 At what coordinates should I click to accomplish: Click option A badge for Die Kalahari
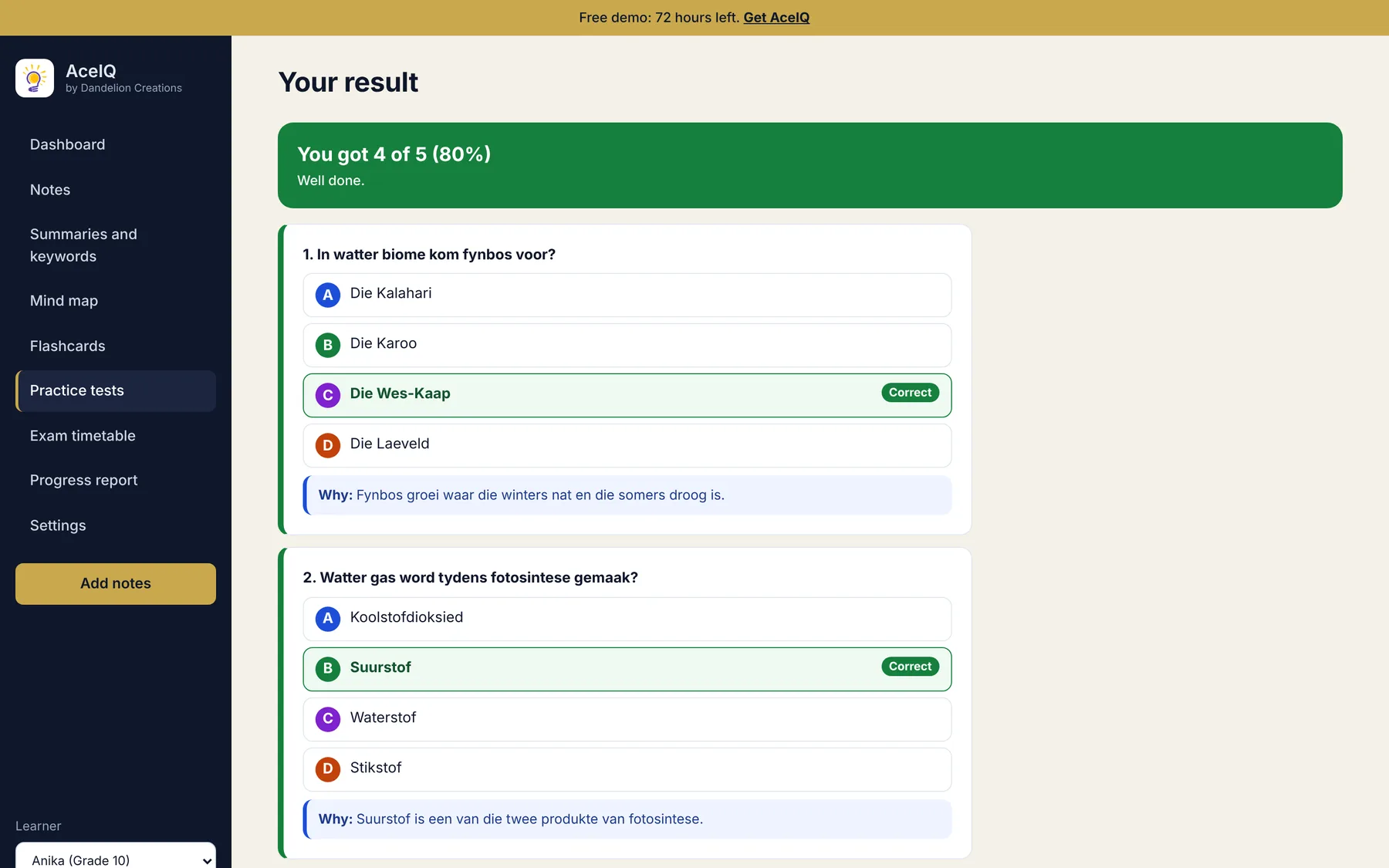(328, 295)
